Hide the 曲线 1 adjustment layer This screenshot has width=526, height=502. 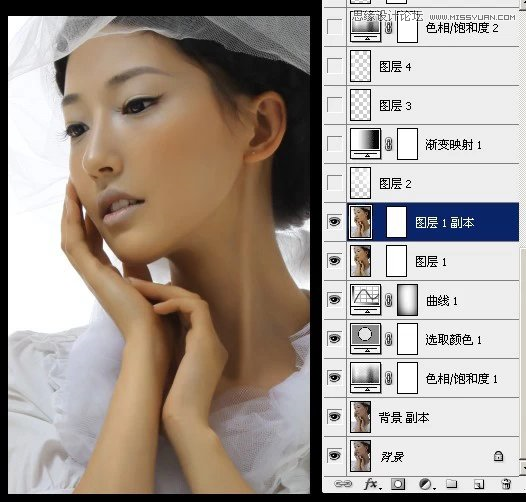[x=334, y=299]
